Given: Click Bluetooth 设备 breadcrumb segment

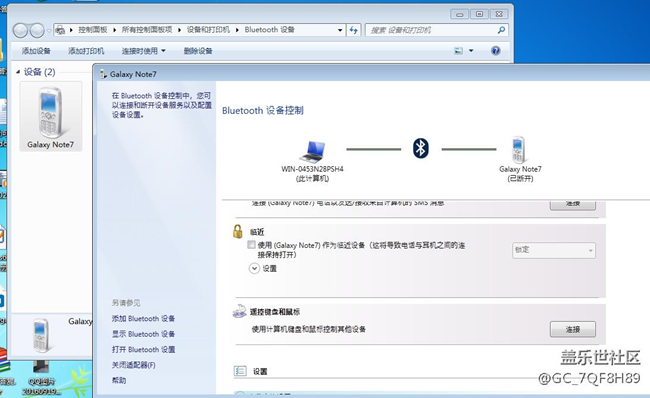Looking at the screenshot, I should pyautogui.click(x=269, y=30).
